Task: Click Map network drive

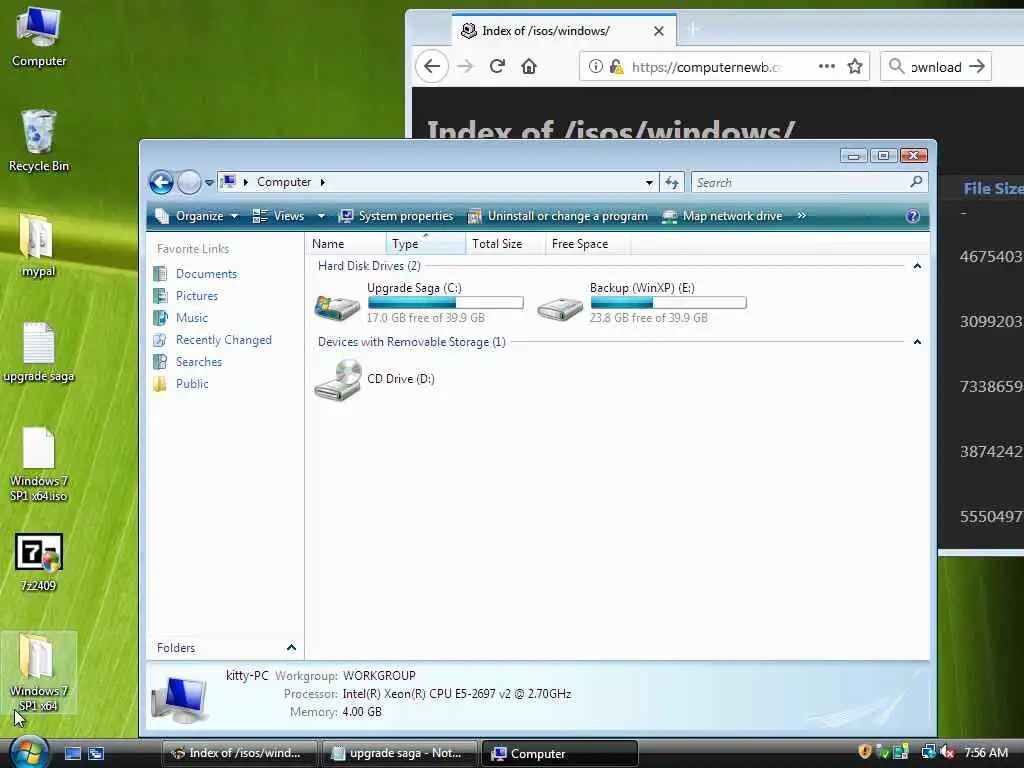Action: click(722, 216)
